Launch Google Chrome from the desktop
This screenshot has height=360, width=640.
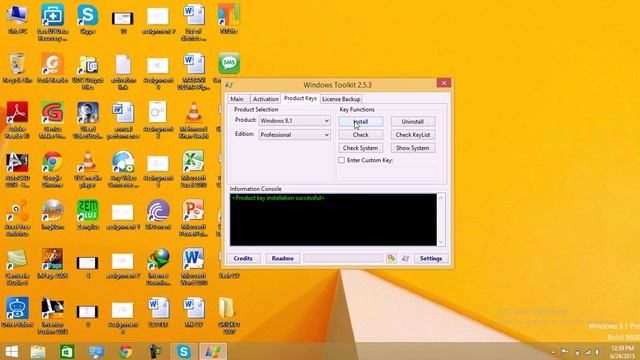tap(52, 169)
